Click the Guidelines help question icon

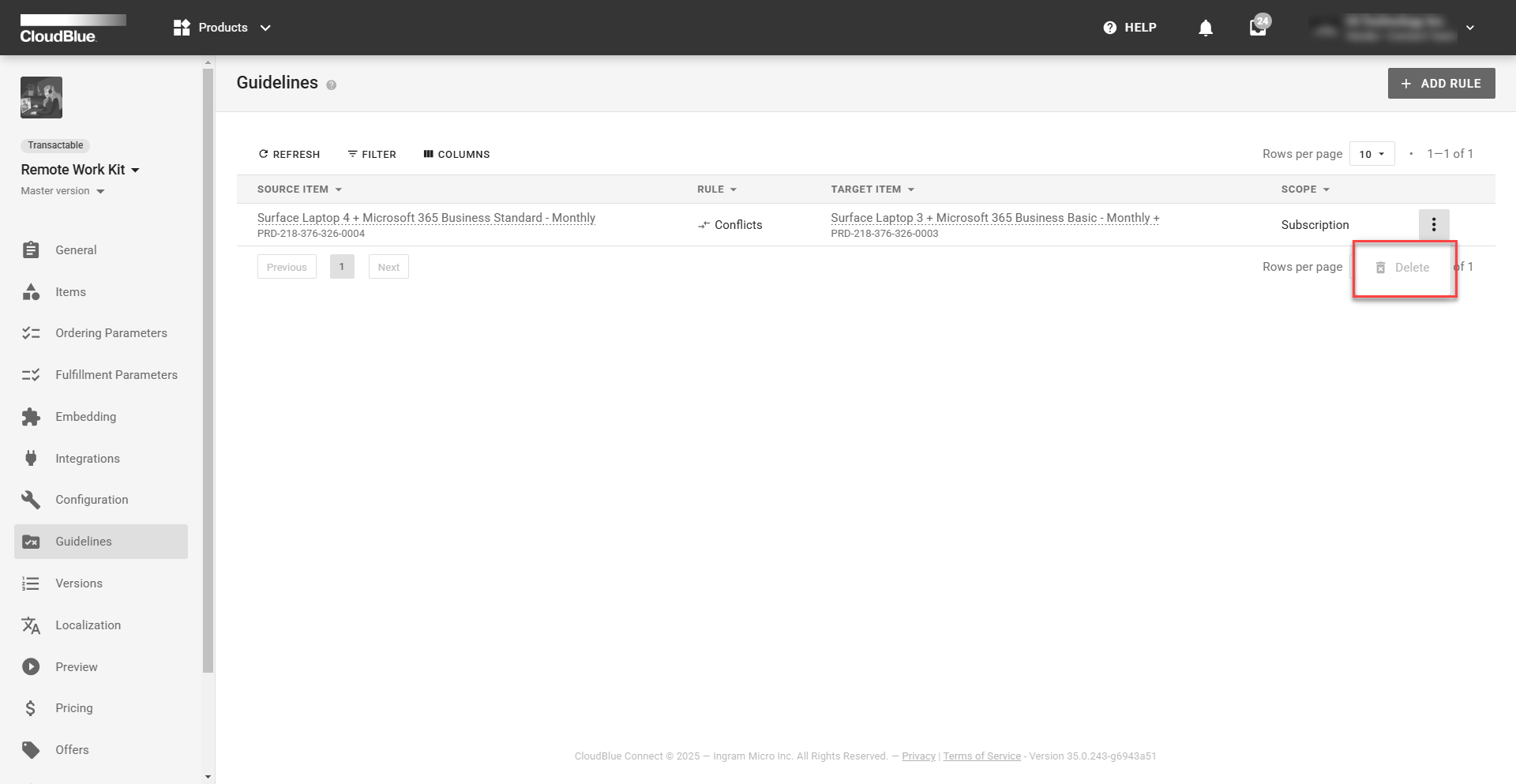[x=331, y=85]
